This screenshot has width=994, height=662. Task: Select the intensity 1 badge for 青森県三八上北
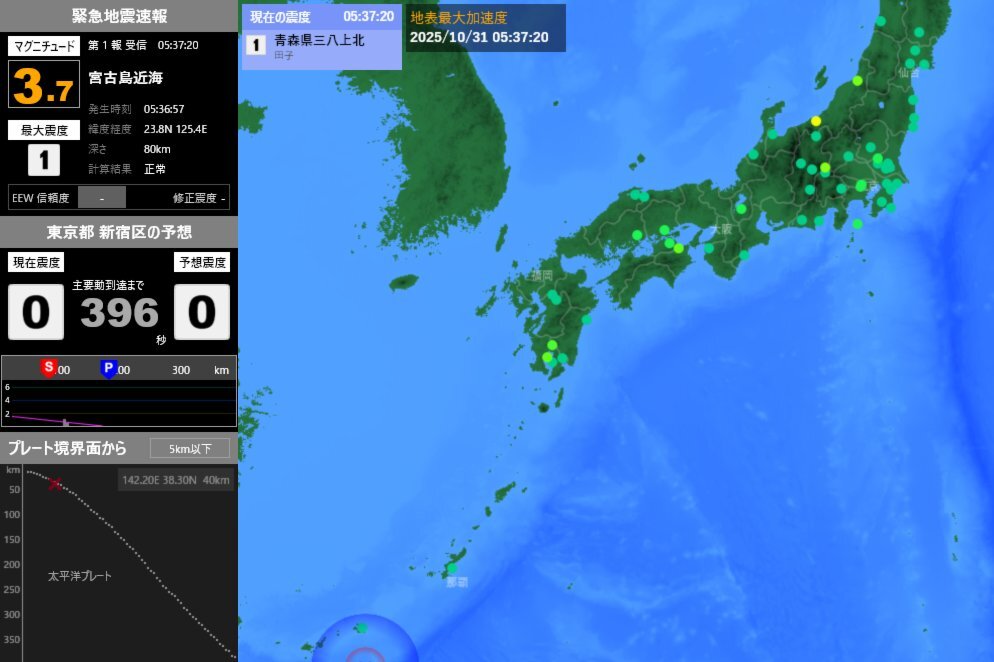click(256, 45)
